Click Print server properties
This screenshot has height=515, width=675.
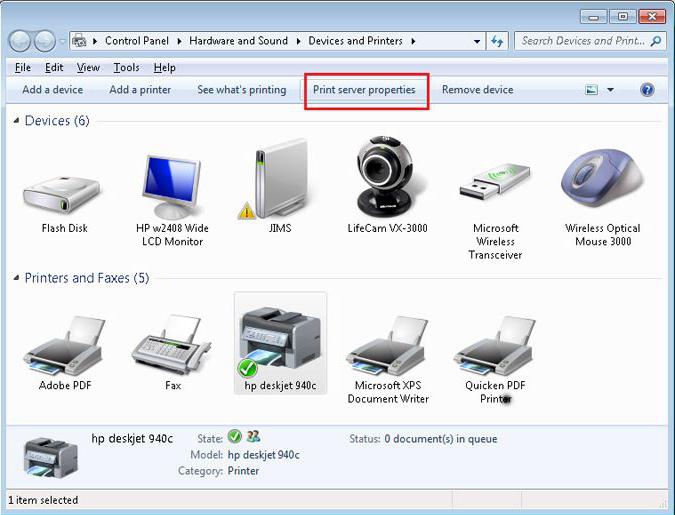(364, 90)
